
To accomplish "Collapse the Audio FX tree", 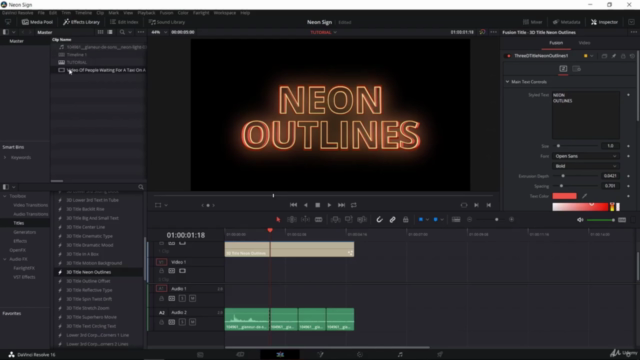I will [5, 259].
